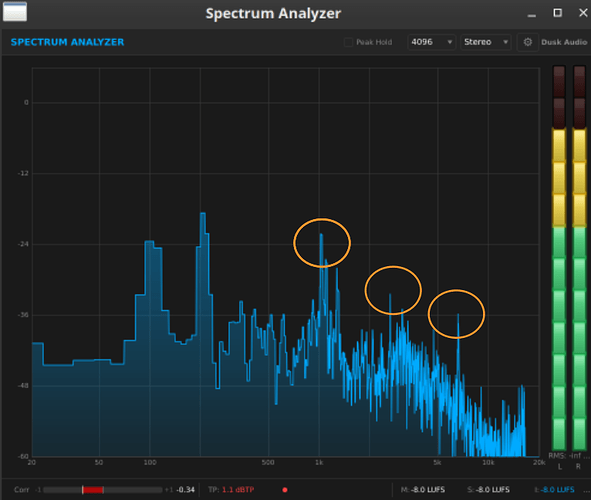The height and width of the screenshot is (500, 591).
Task: Click the momentary M: -8.0 LUFS readout
Action: 423,490
